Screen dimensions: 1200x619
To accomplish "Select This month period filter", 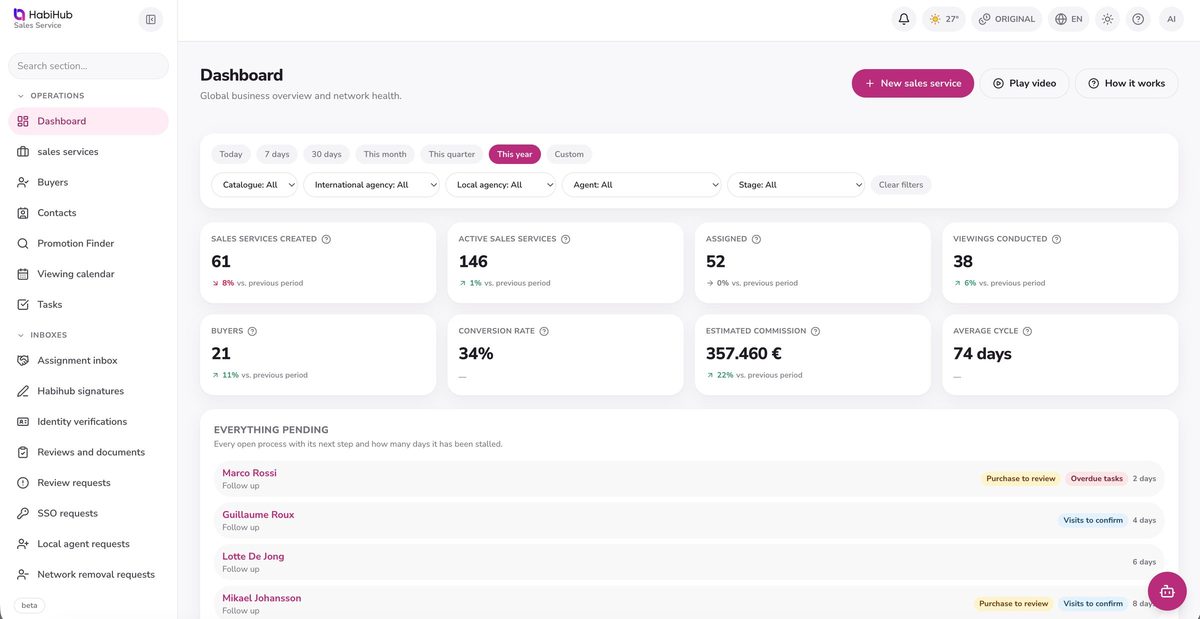I will click(385, 154).
